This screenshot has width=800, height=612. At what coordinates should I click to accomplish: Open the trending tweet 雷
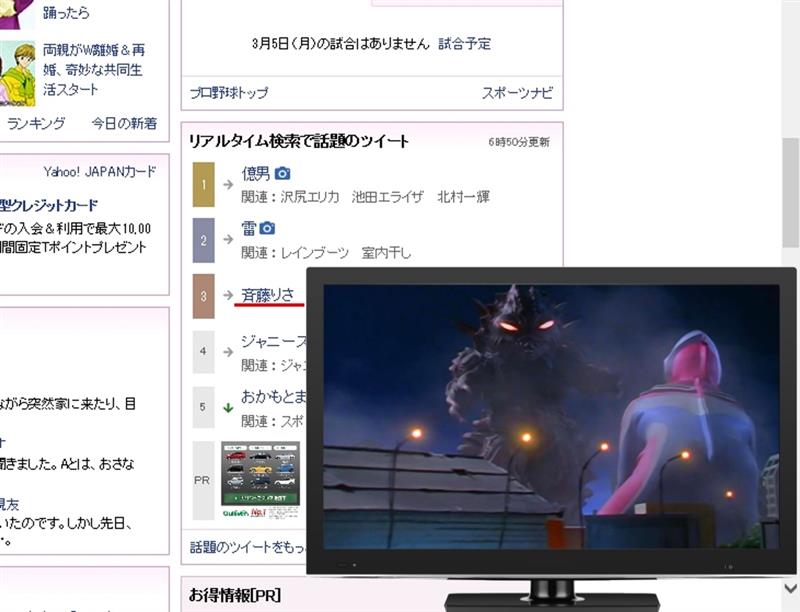click(248, 228)
